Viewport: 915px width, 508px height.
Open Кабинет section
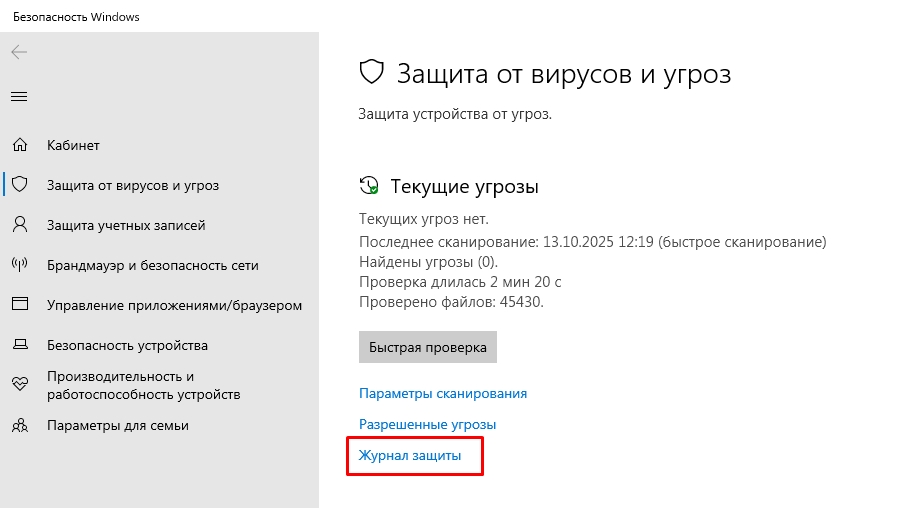73,145
